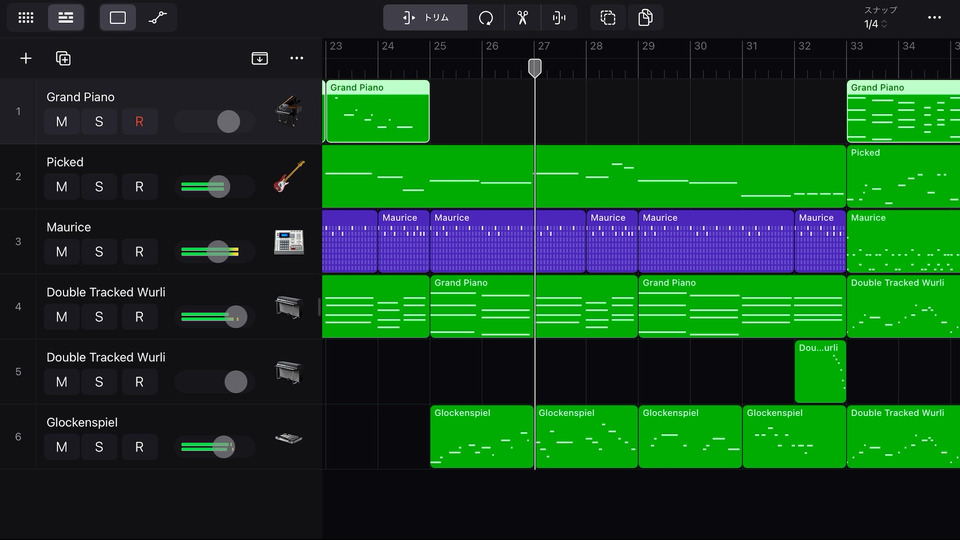This screenshot has height=540, width=960.
Task: Open the track header options ellipsis menu
Action: [297, 58]
